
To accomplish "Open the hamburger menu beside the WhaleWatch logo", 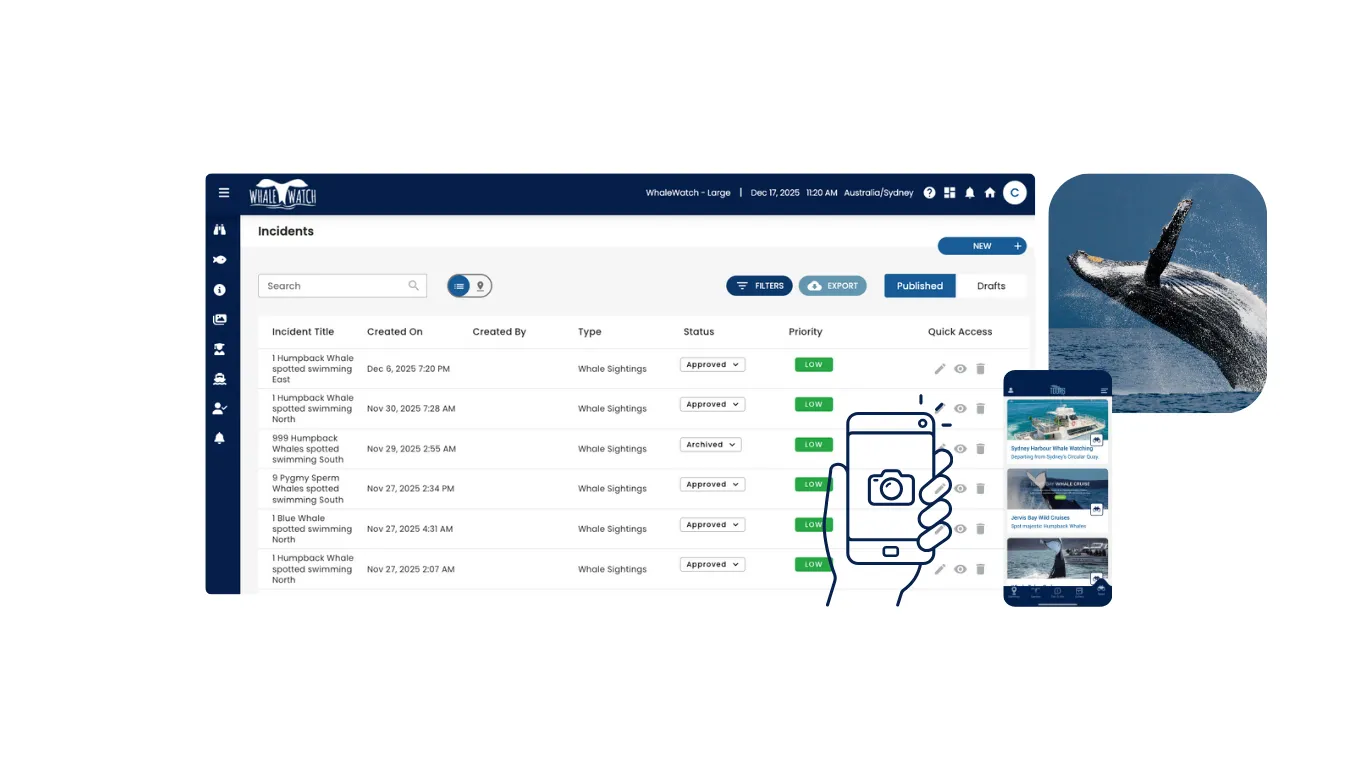I will 224,193.
